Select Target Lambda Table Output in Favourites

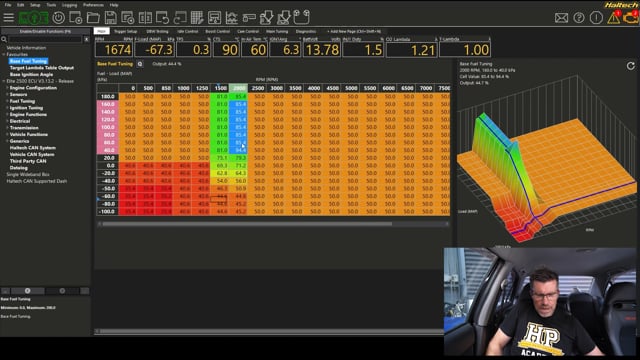(x=42, y=68)
